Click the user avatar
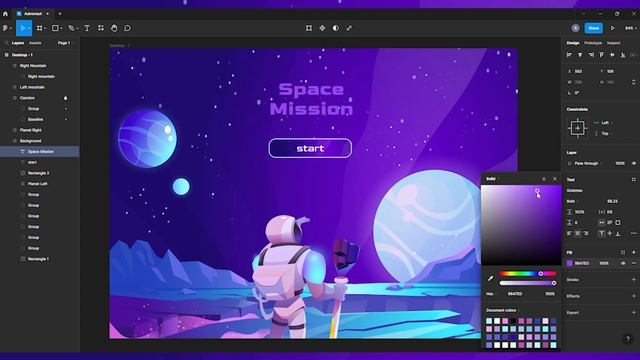 pos(576,28)
